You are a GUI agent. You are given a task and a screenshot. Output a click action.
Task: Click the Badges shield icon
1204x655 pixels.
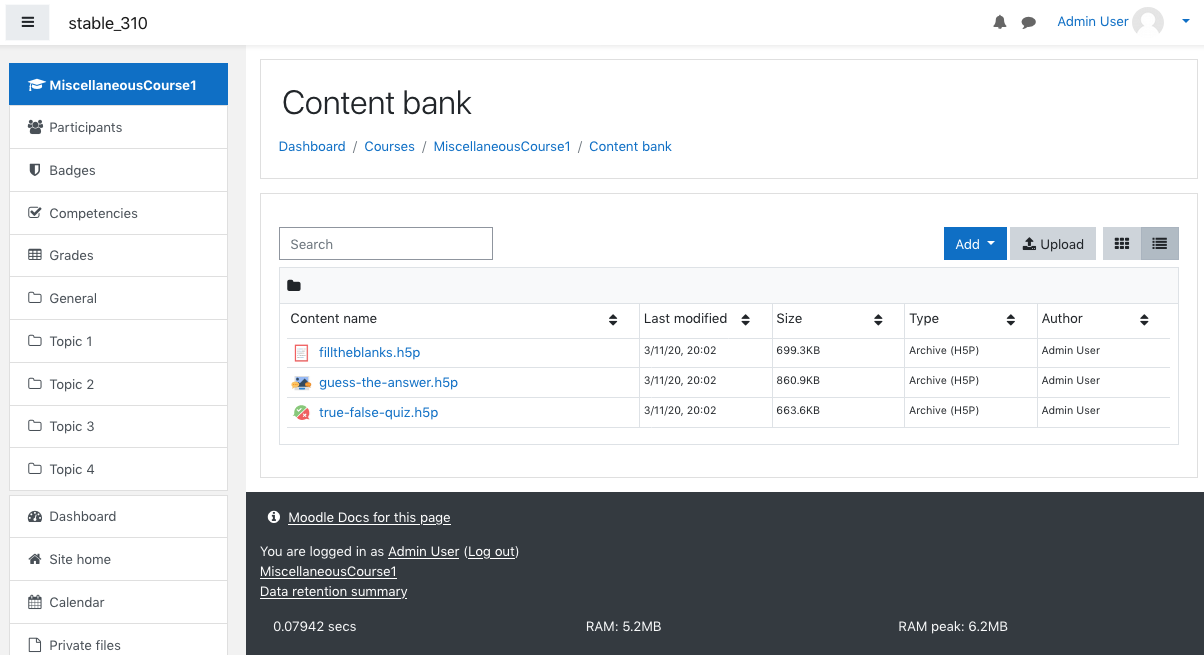tap(36, 170)
